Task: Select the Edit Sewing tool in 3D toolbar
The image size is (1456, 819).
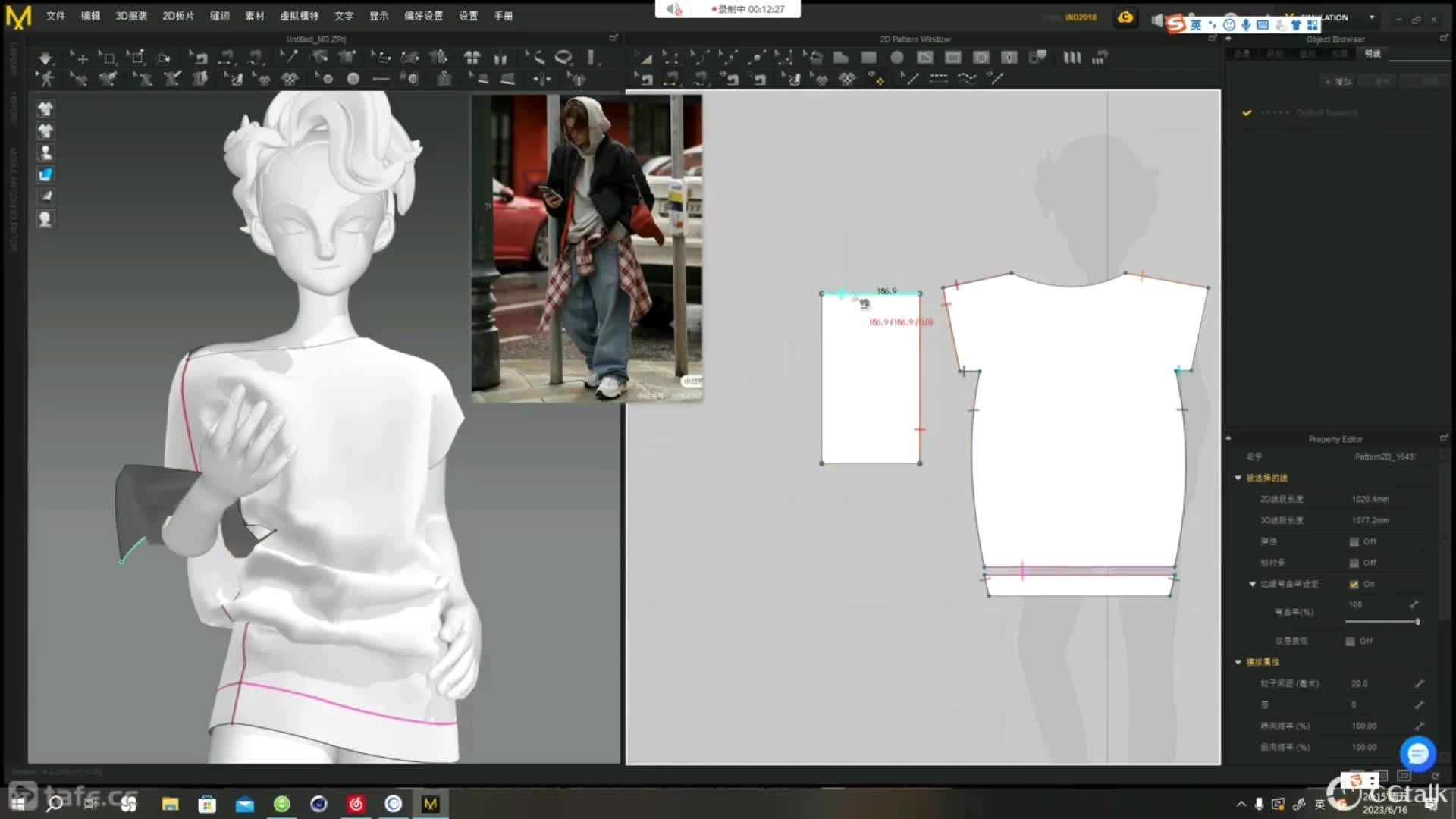Action: 199,58
